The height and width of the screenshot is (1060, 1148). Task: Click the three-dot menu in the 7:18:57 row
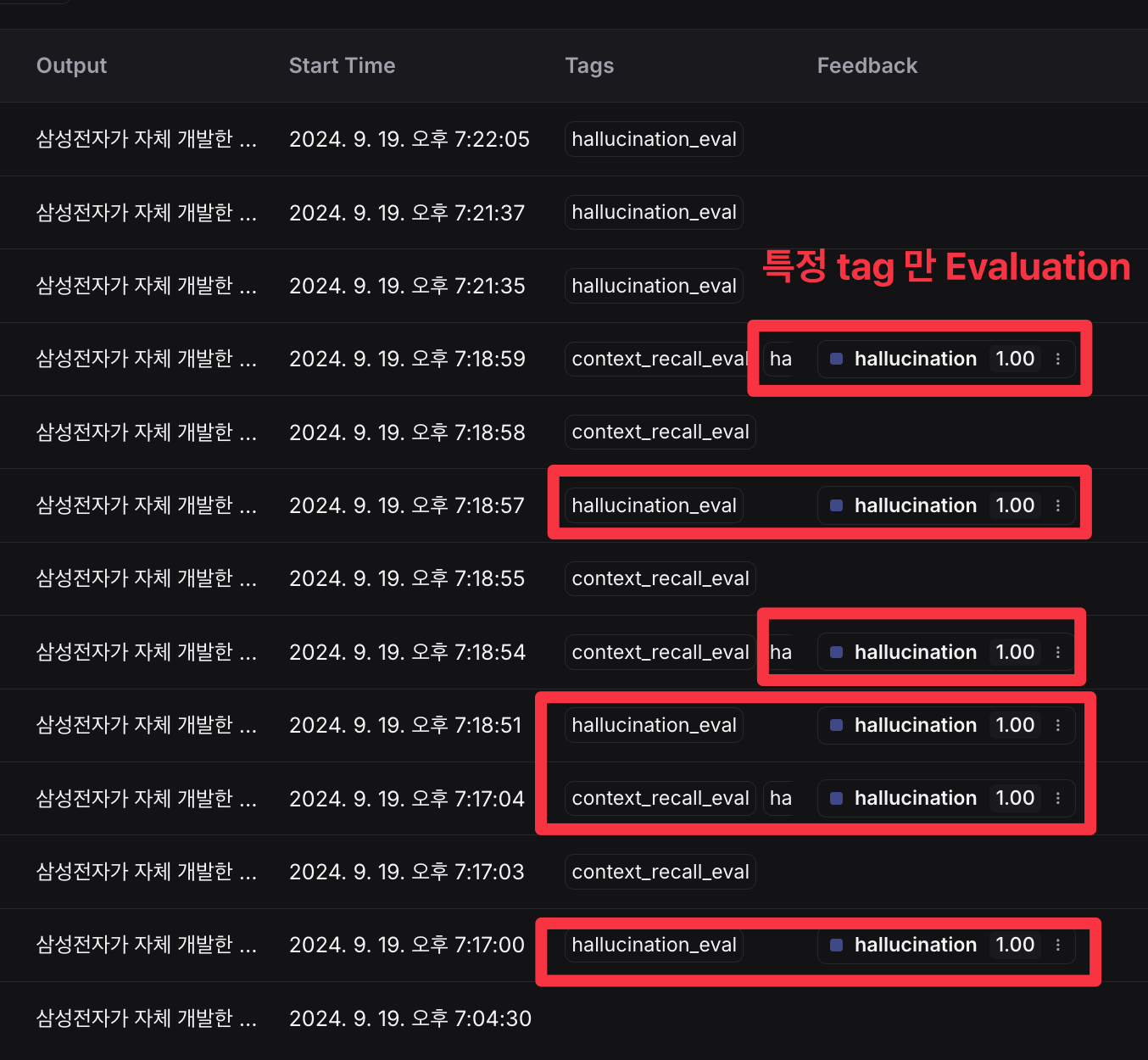1057,505
